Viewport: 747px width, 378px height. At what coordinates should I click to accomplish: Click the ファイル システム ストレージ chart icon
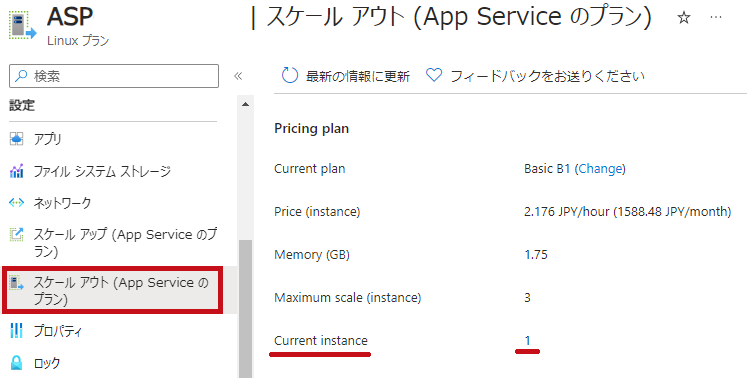pyautogui.click(x=17, y=171)
